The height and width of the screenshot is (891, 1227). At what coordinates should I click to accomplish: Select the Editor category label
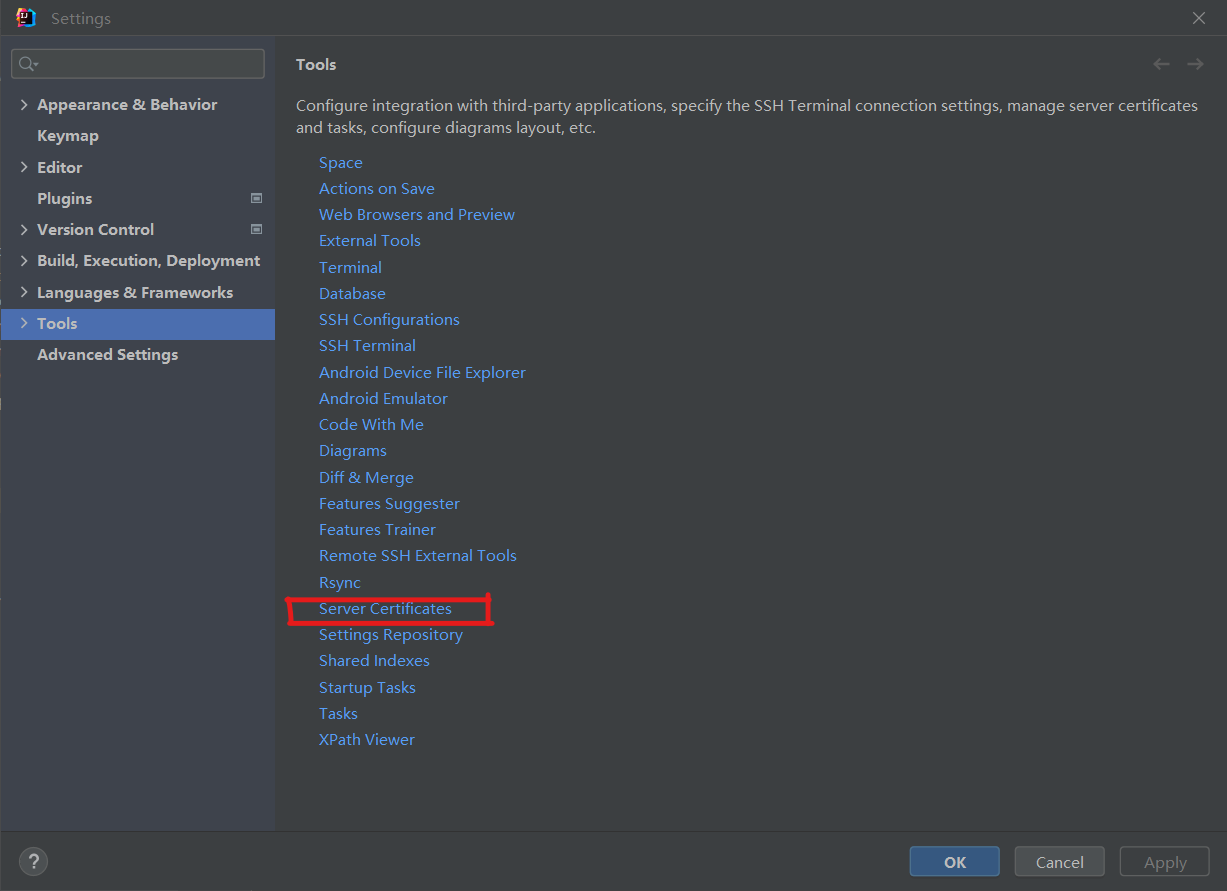point(60,167)
